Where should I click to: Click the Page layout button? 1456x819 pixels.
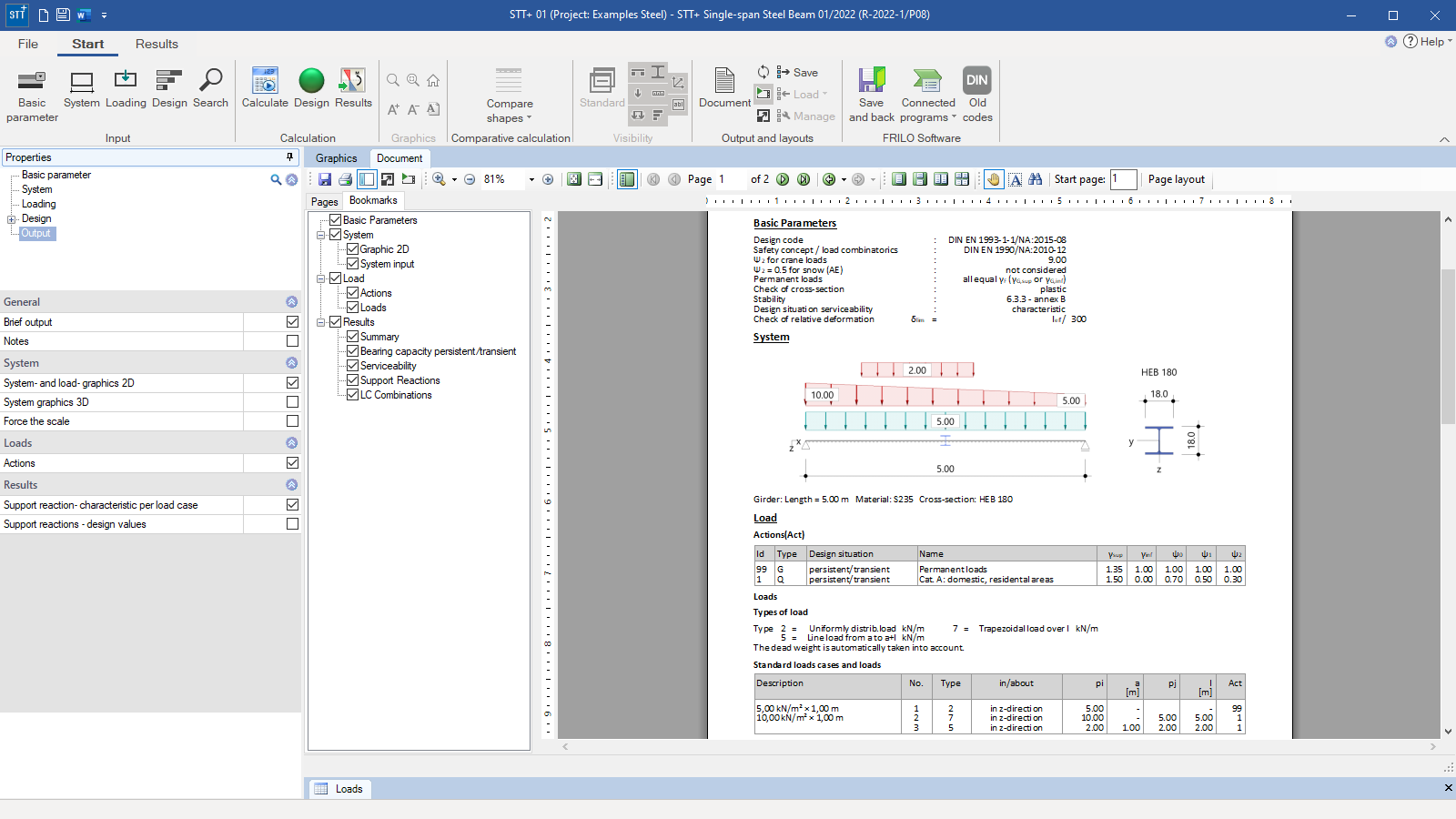click(1176, 179)
